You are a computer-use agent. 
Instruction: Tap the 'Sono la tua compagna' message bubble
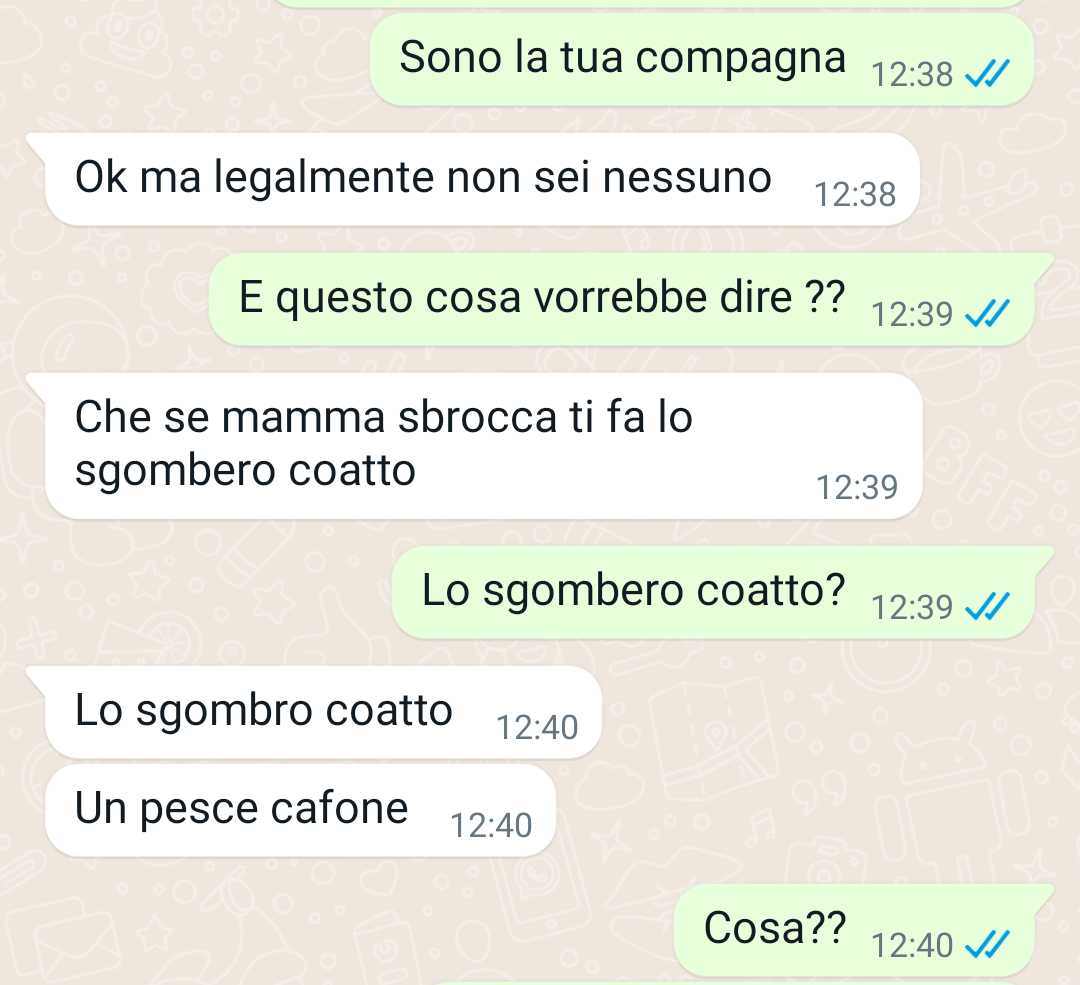click(x=701, y=59)
